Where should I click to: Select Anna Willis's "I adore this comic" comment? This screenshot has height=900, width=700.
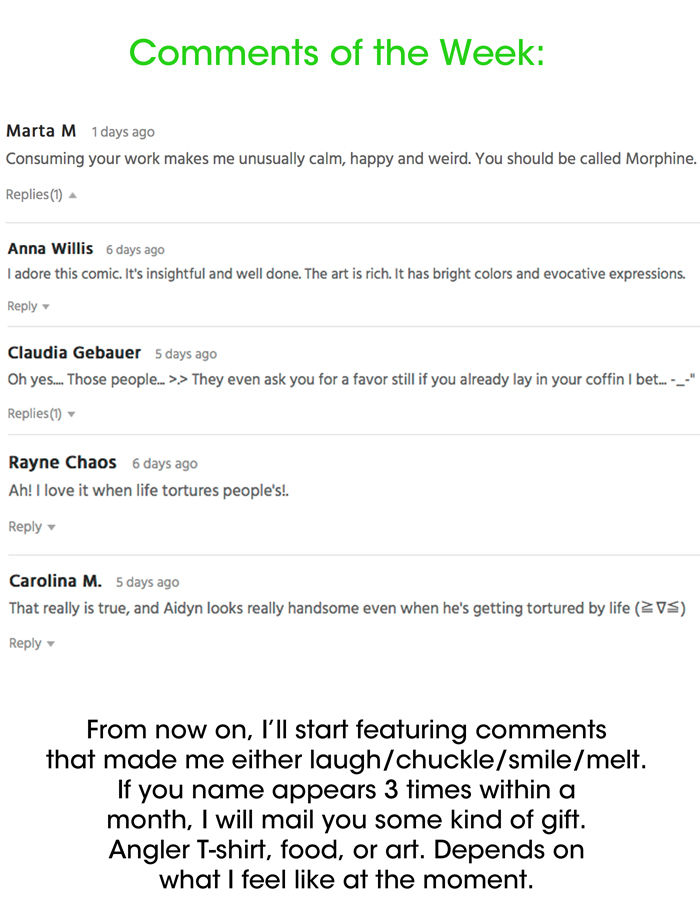coord(346,274)
